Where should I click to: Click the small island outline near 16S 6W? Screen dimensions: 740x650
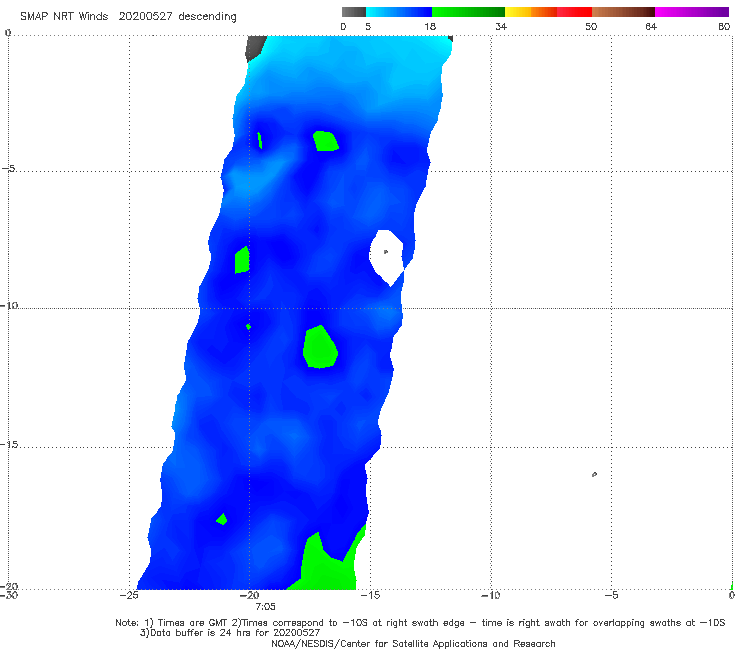[594, 474]
